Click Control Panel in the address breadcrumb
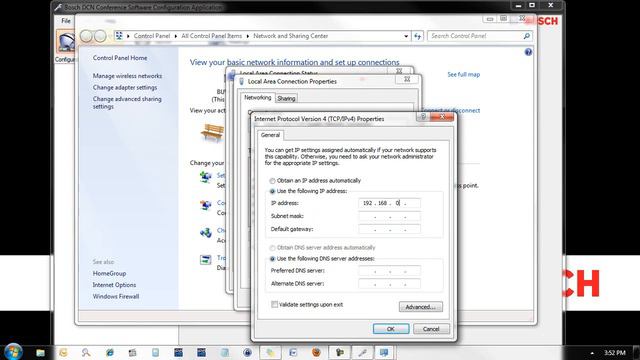The height and width of the screenshot is (360, 640). tap(151, 36)
